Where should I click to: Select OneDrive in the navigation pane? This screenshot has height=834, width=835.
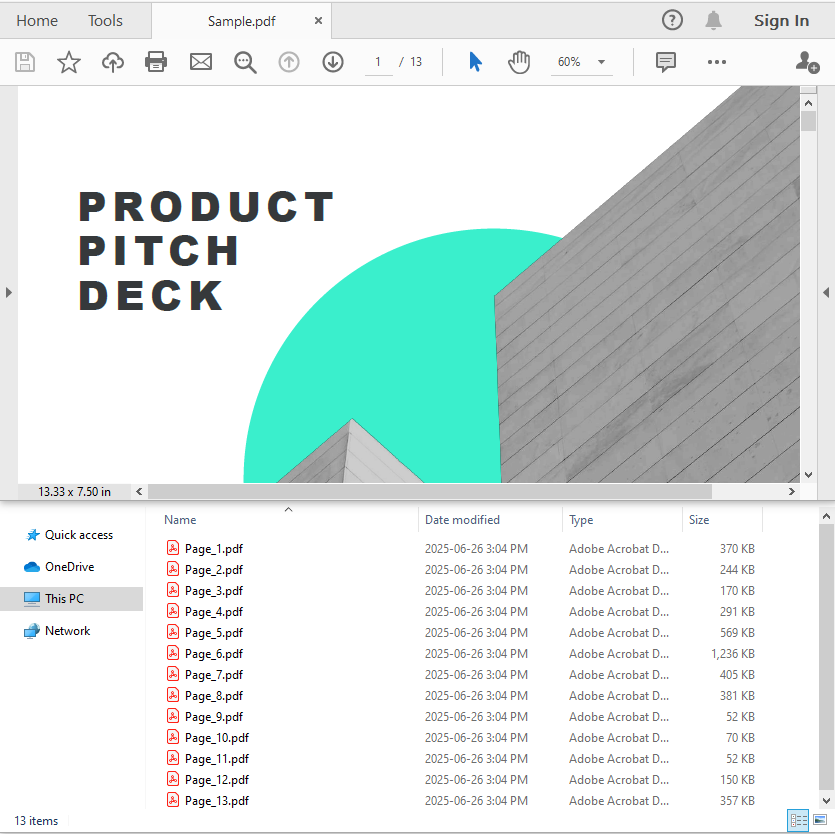pyautogui.click(x=59, y=567)
